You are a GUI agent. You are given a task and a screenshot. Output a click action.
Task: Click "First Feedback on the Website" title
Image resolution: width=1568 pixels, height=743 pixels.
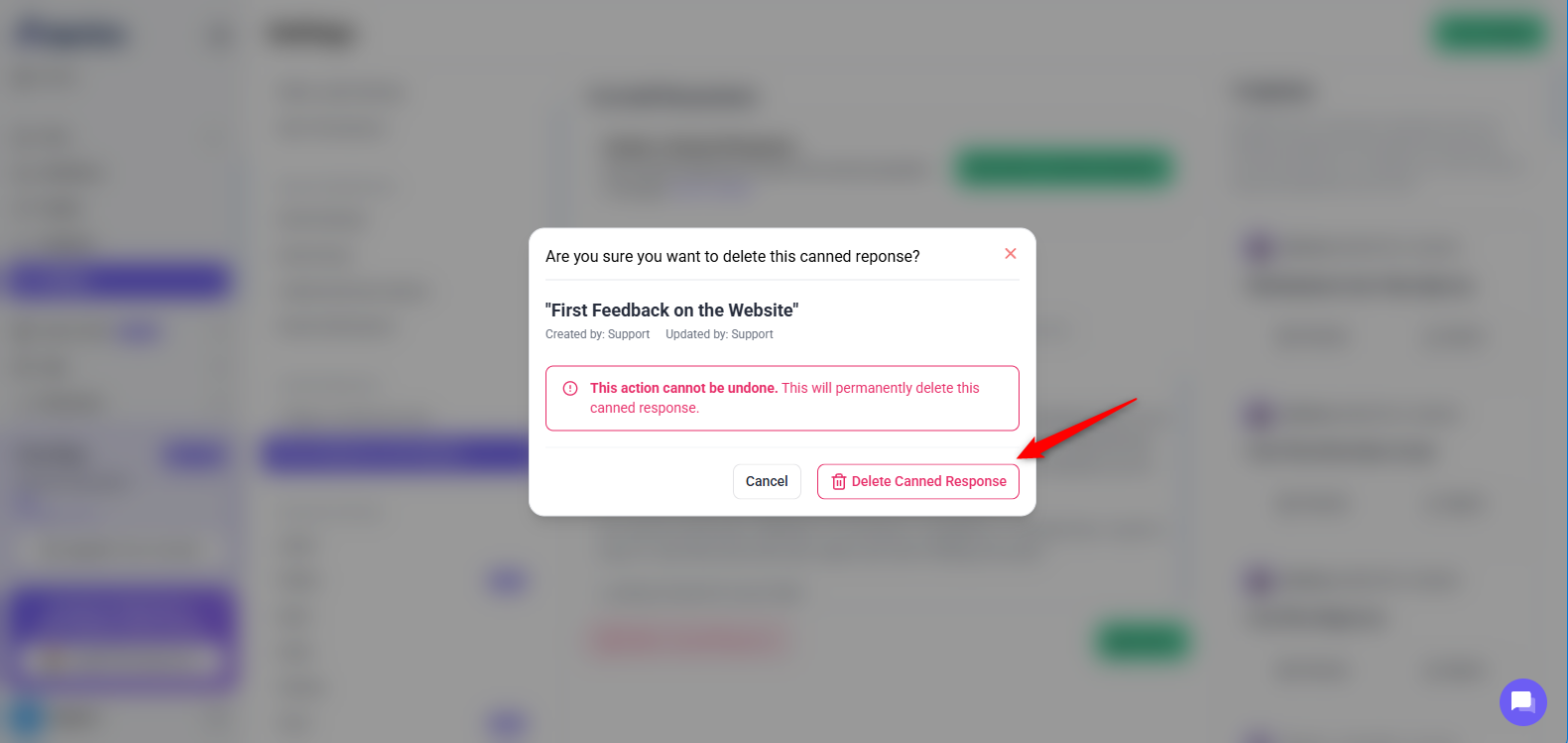tap(671, 310)
